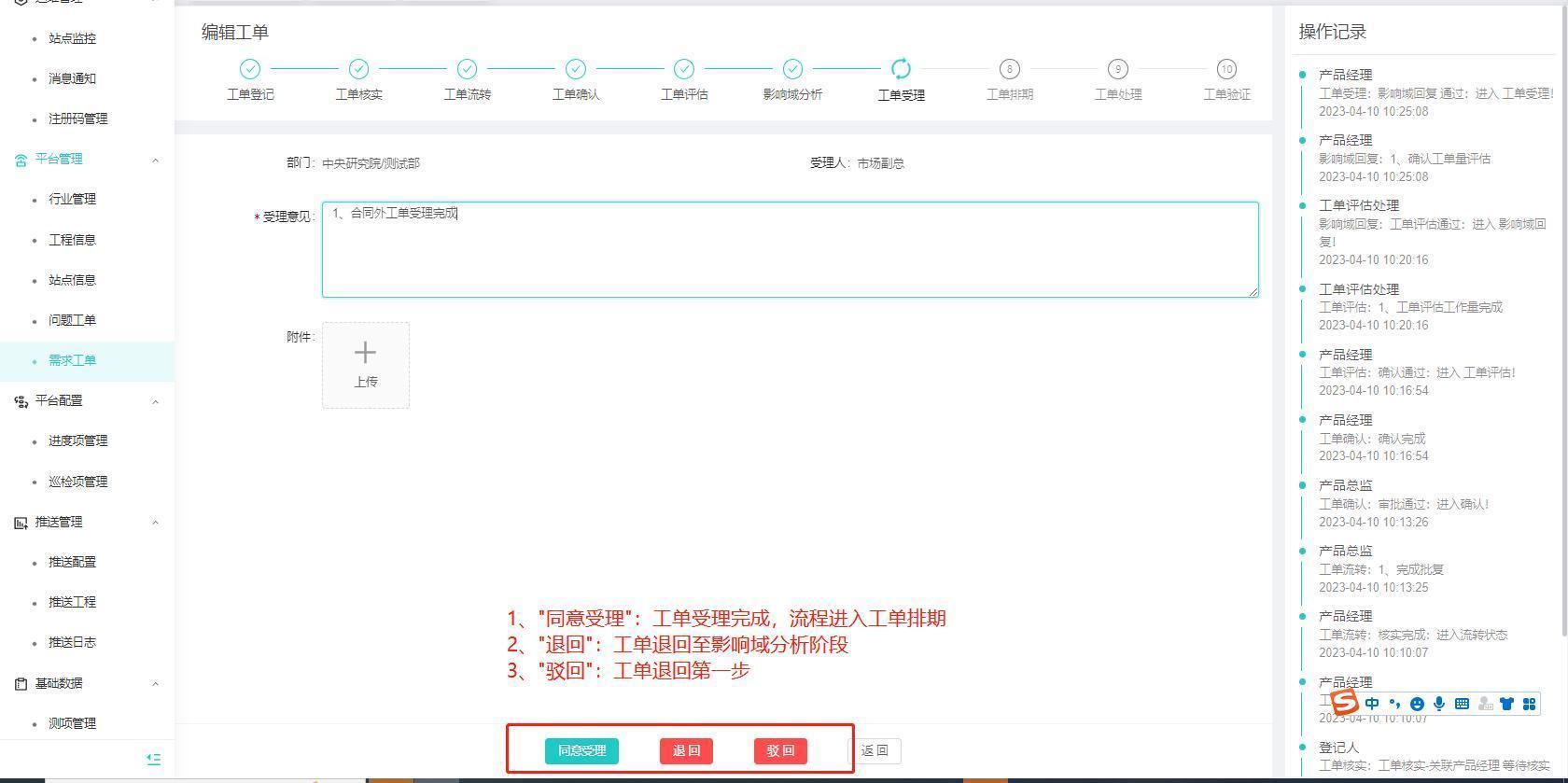Click the Sogou input method logo
The width and height of the screenshot is (1568, 783).
click(1344, 703)
